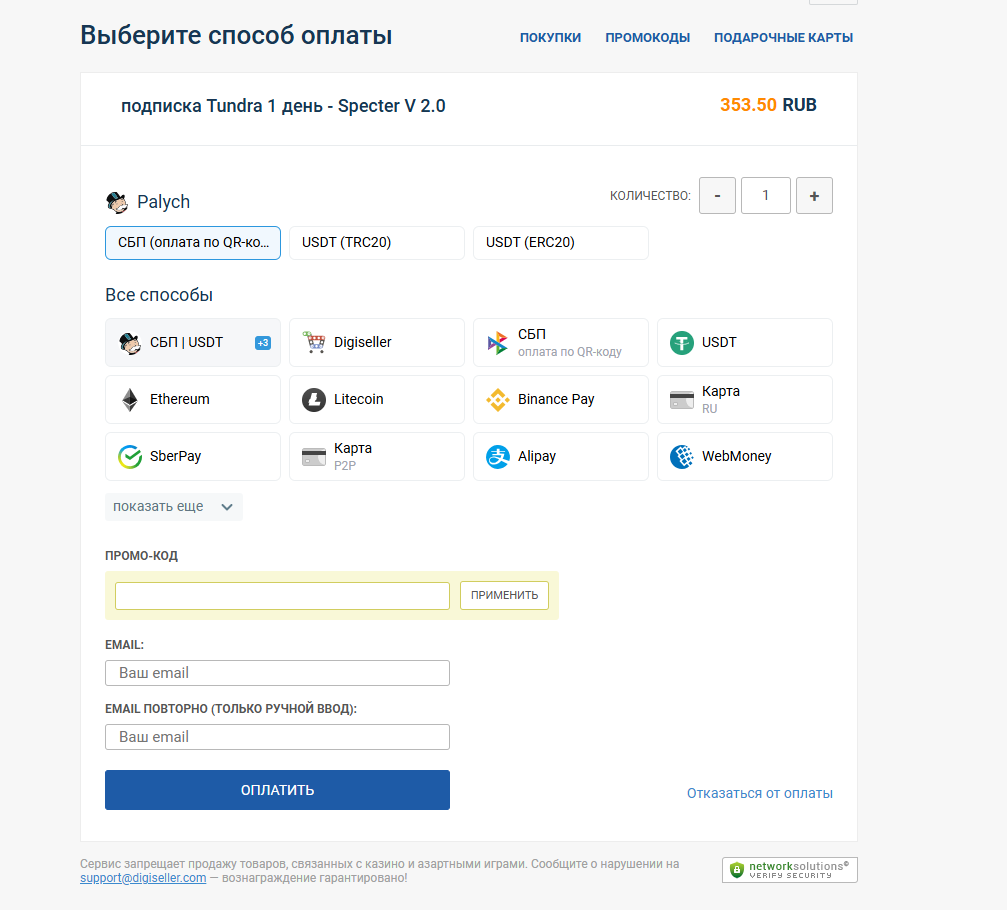Click the Palych mascot icon

(117, 202)
